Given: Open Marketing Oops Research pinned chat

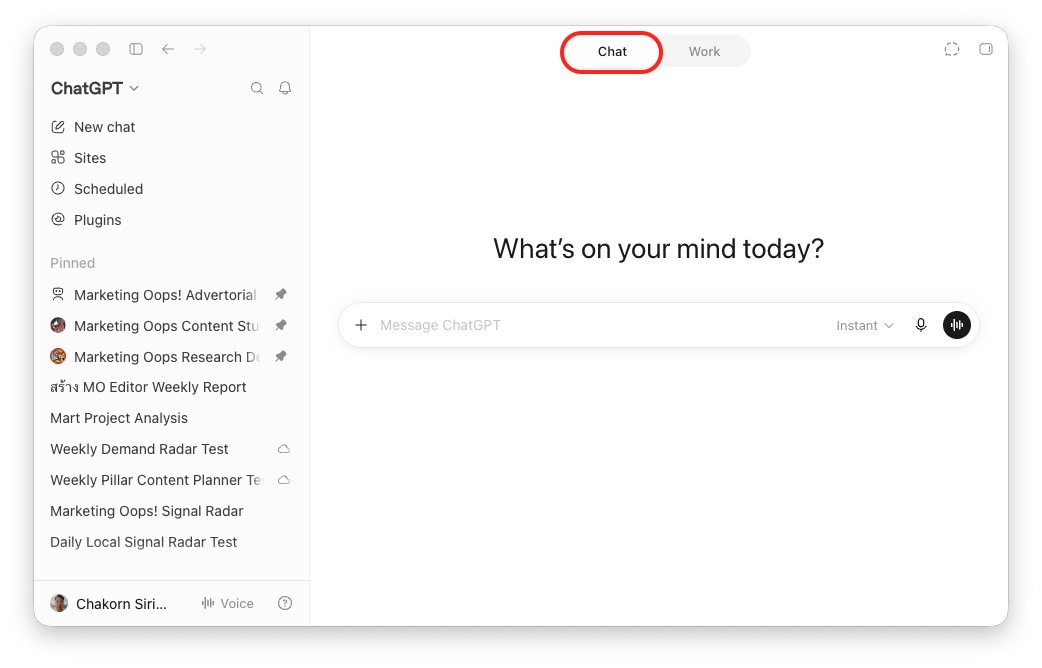Looking at the screenshot, I should pos(167,357).
